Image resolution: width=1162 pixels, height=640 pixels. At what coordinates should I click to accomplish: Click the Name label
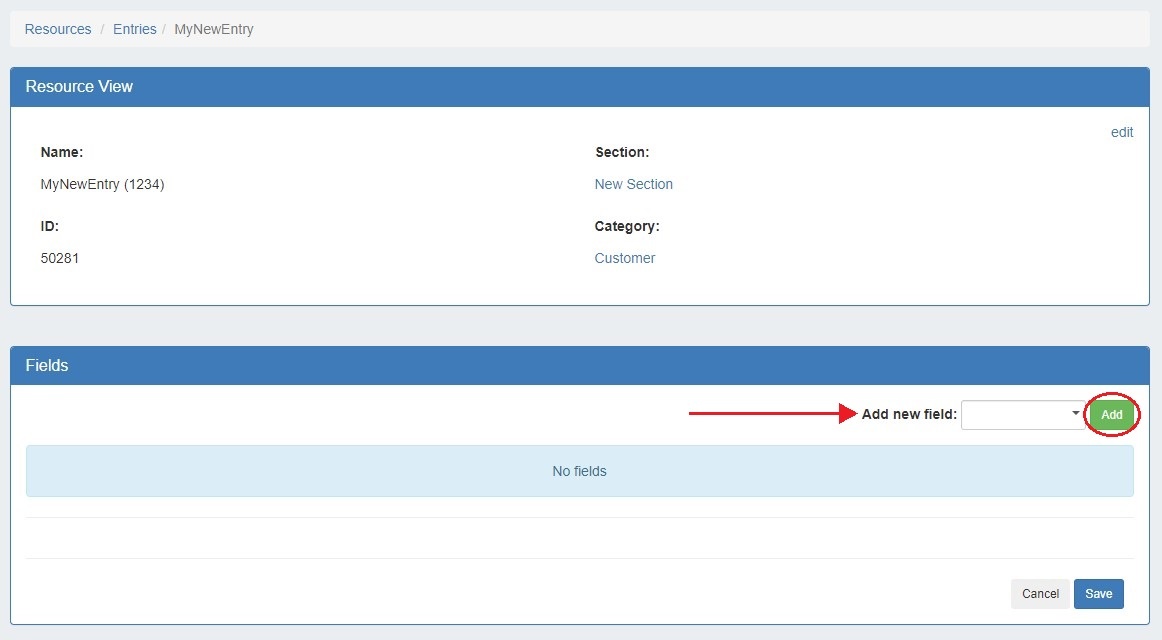pos(61,152)
